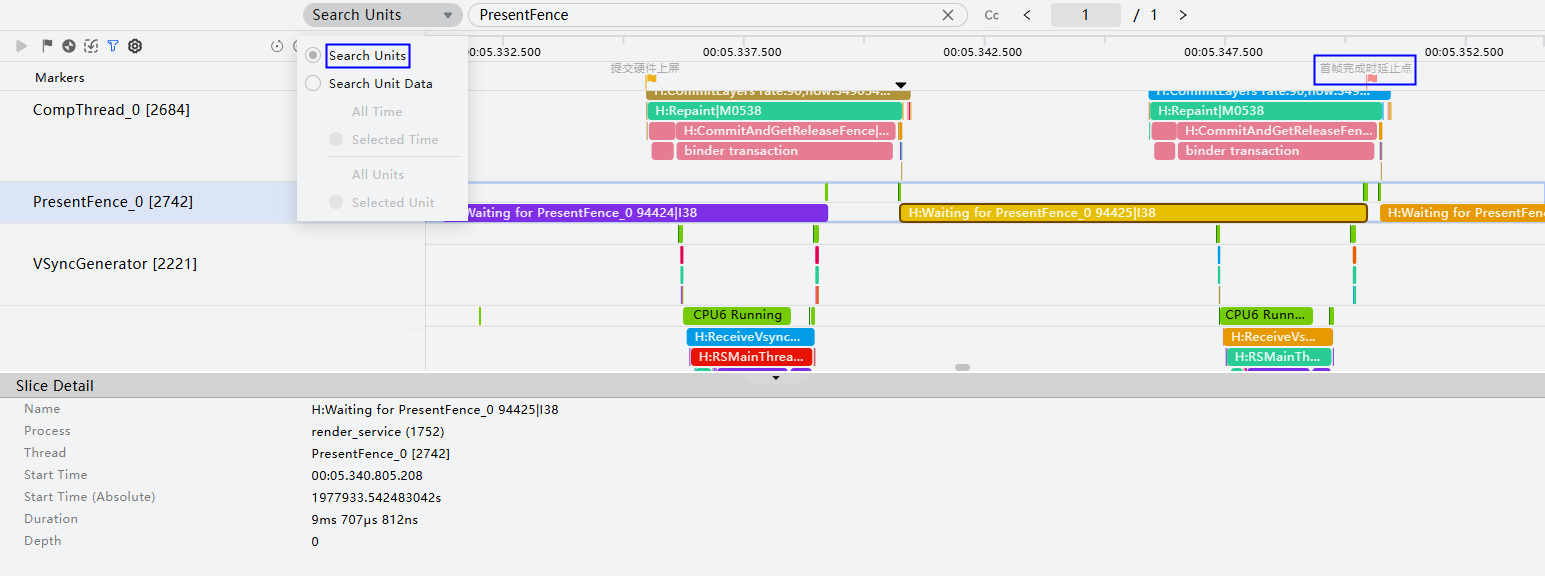This screenshot has height=576, width=1545.
Task: Click the first H:CommitAndGetReleaseFence slice
Action: 786,131
